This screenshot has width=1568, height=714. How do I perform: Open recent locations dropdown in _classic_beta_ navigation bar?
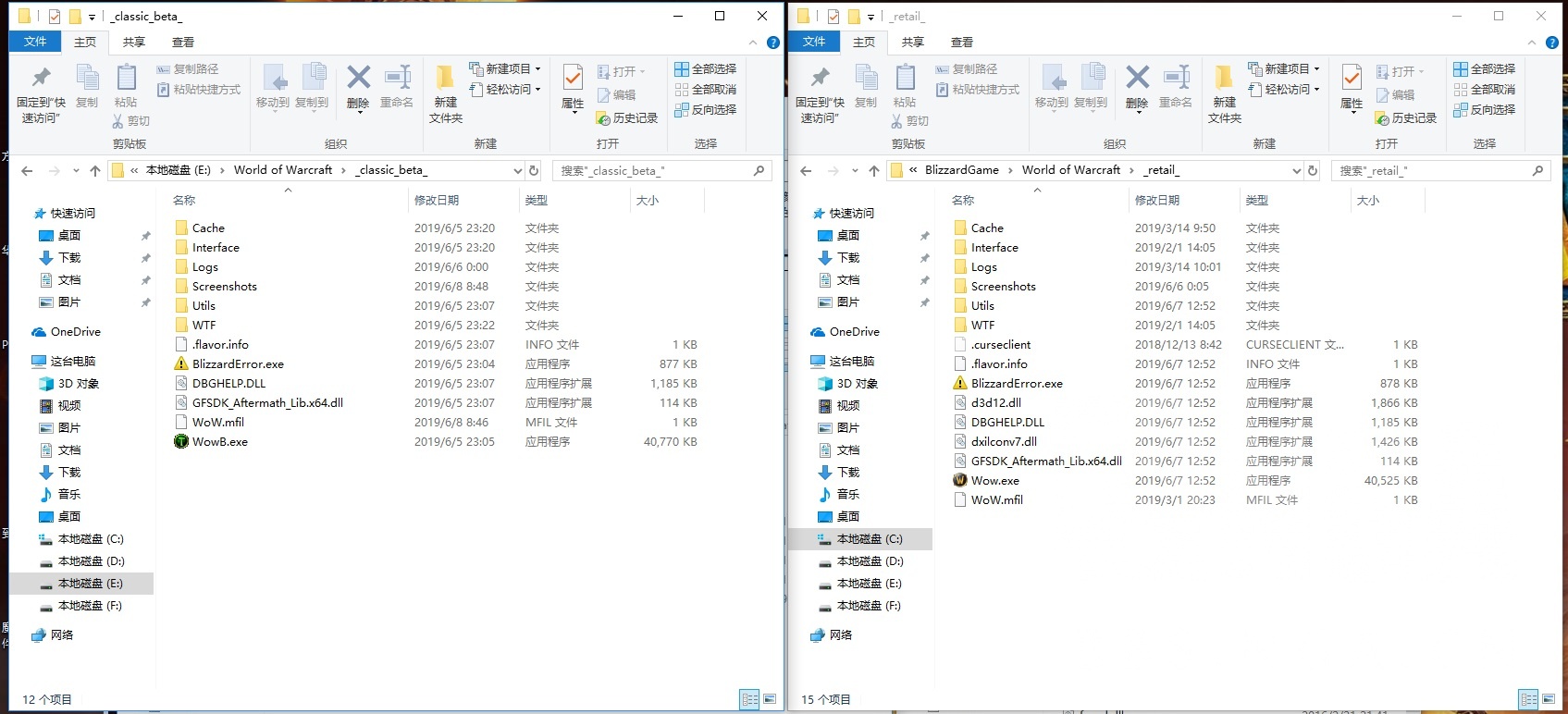point(76,171)
